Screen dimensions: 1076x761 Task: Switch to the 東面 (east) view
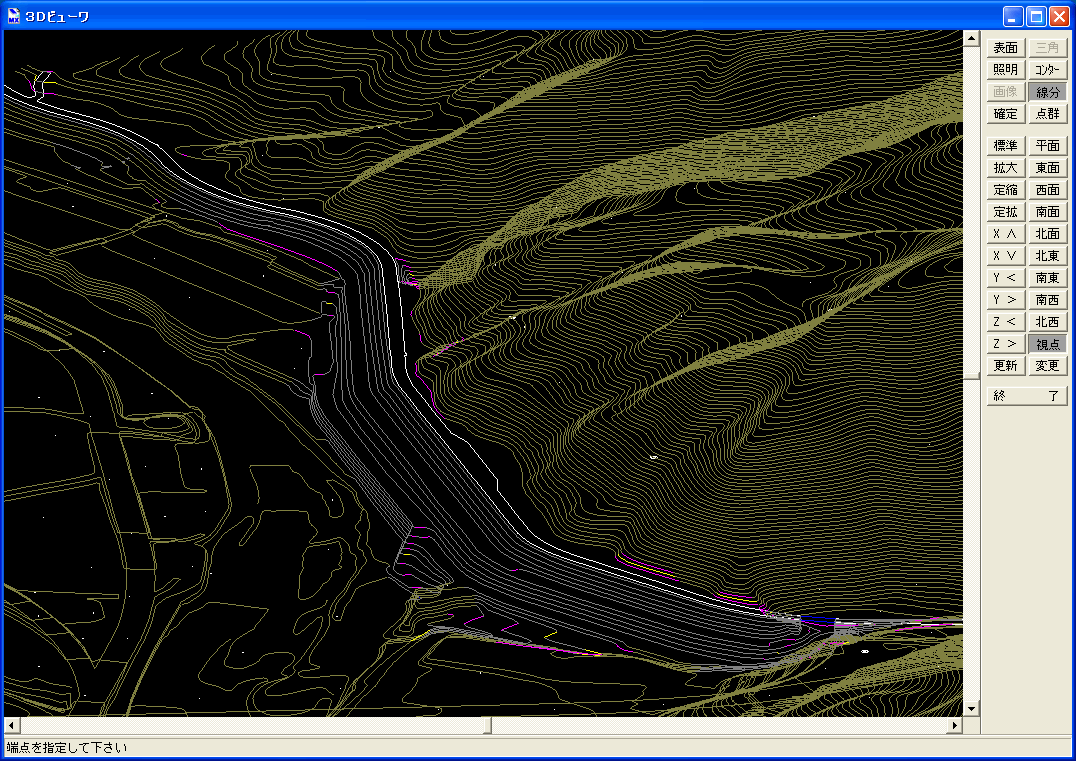1048,167
